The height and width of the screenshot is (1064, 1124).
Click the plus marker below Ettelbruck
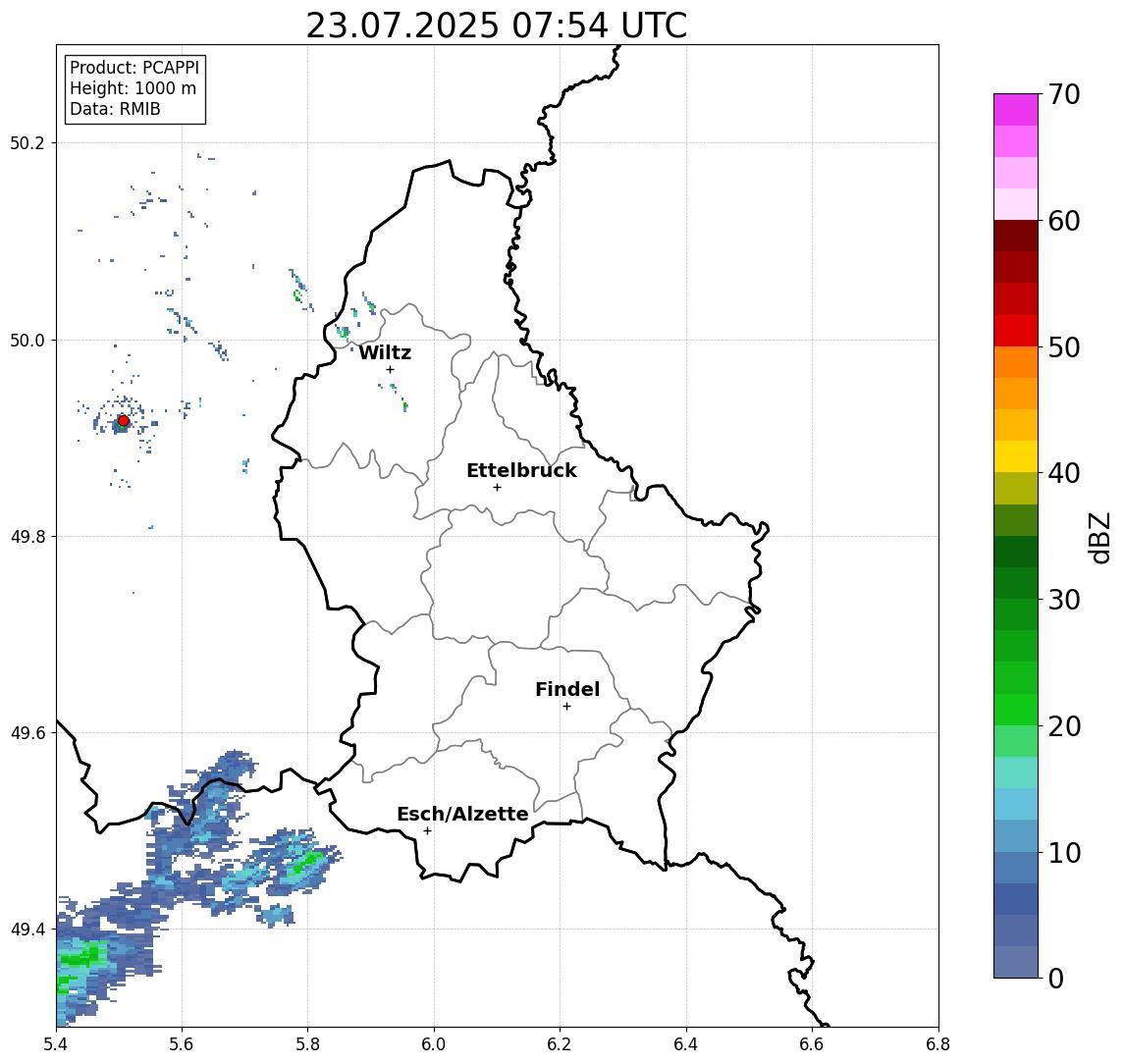click(x=497, y=488)
